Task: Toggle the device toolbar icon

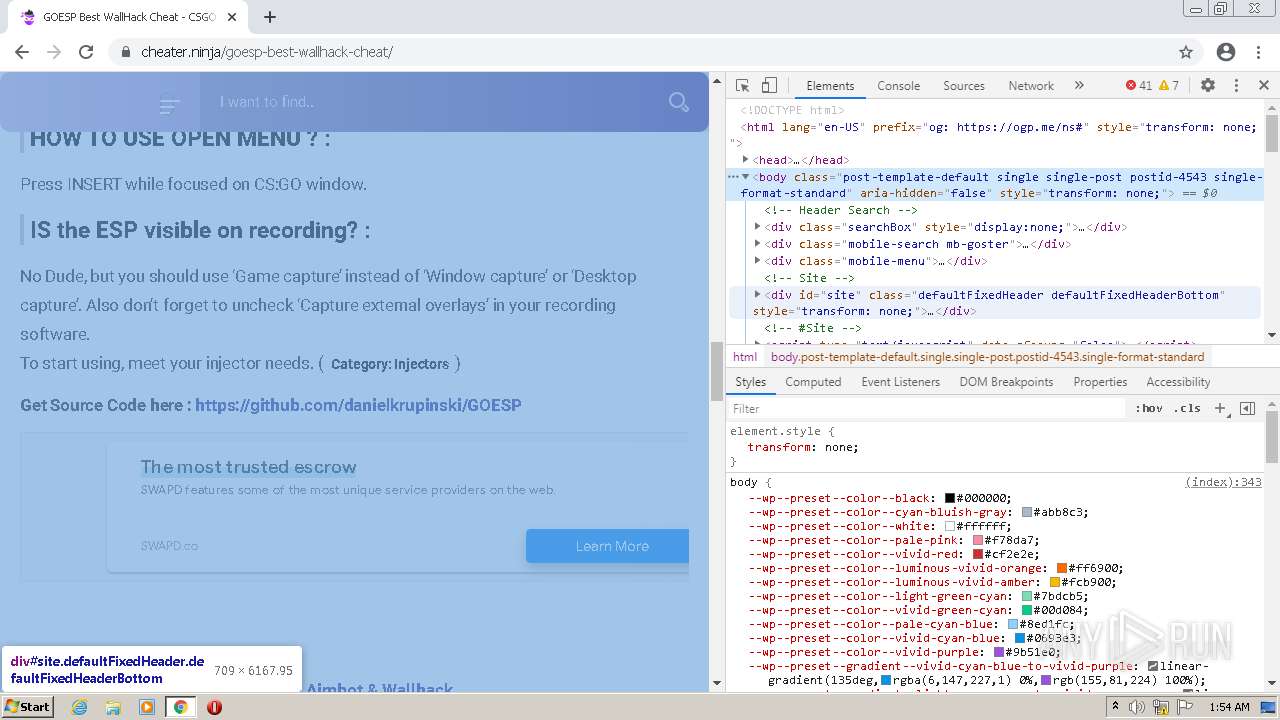Action: (x=769, y=86)
